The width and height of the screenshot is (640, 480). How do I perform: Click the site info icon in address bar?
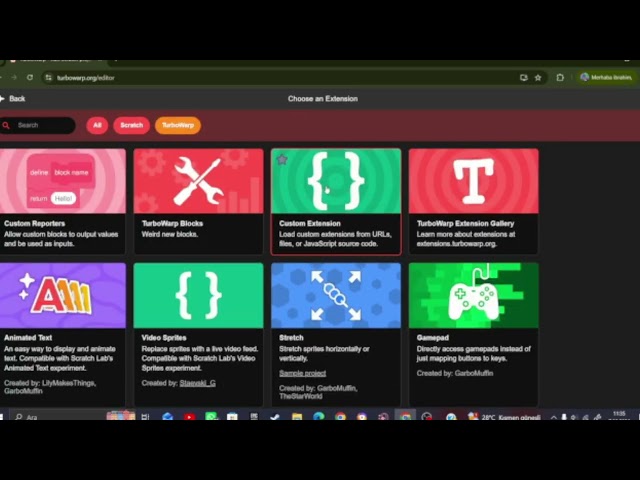tap(48, 78)
